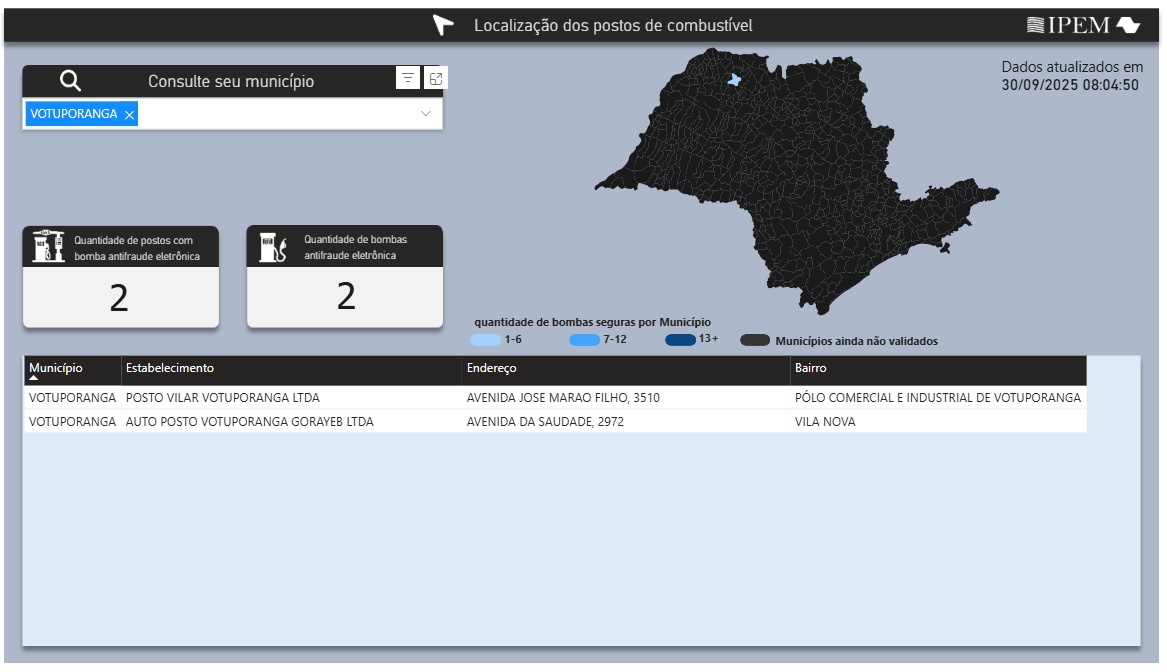Expand the municipality dropdown chevron

tap(426, 114)
